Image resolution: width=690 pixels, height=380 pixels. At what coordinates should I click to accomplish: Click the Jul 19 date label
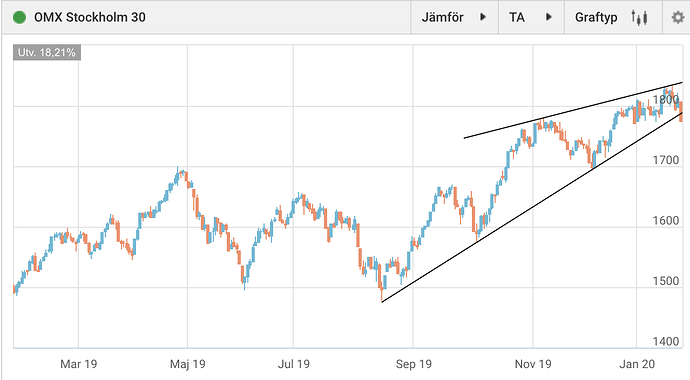(x=294, y=364)
